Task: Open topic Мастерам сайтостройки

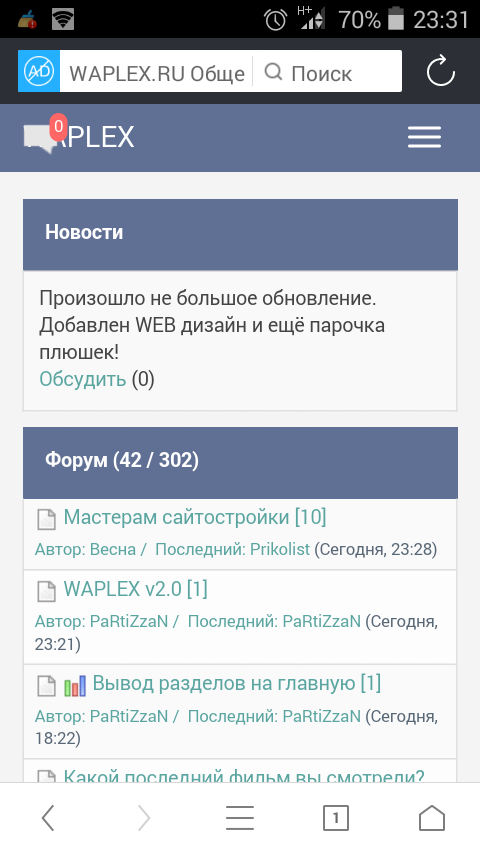Action: pos(195,517)
